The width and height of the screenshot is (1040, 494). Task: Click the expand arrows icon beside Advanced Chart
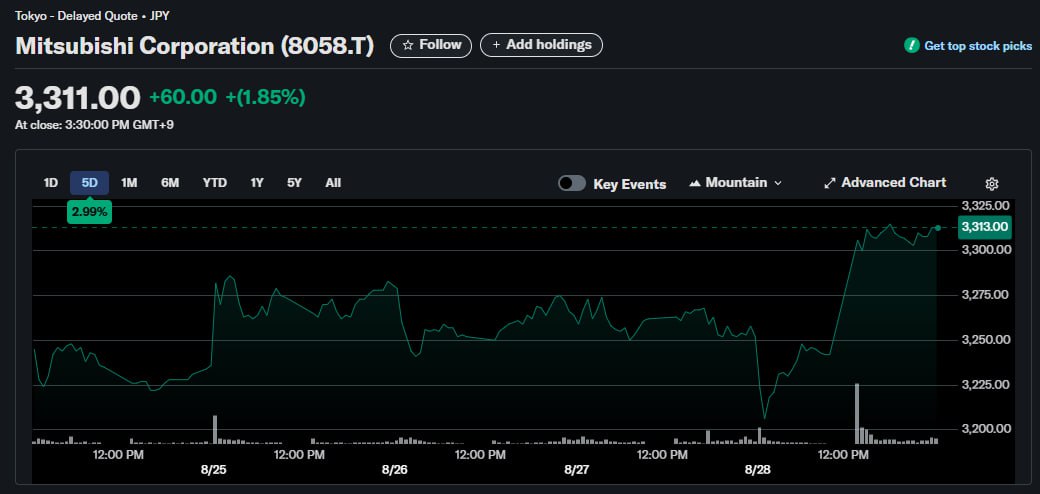click(829, 183)
